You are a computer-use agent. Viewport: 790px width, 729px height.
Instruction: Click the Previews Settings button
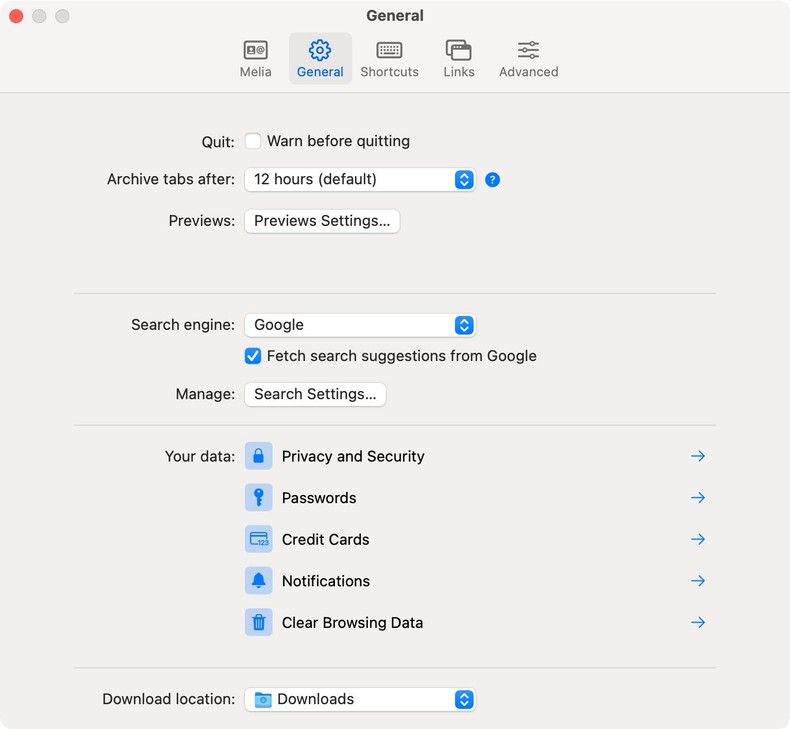[322, 221]
